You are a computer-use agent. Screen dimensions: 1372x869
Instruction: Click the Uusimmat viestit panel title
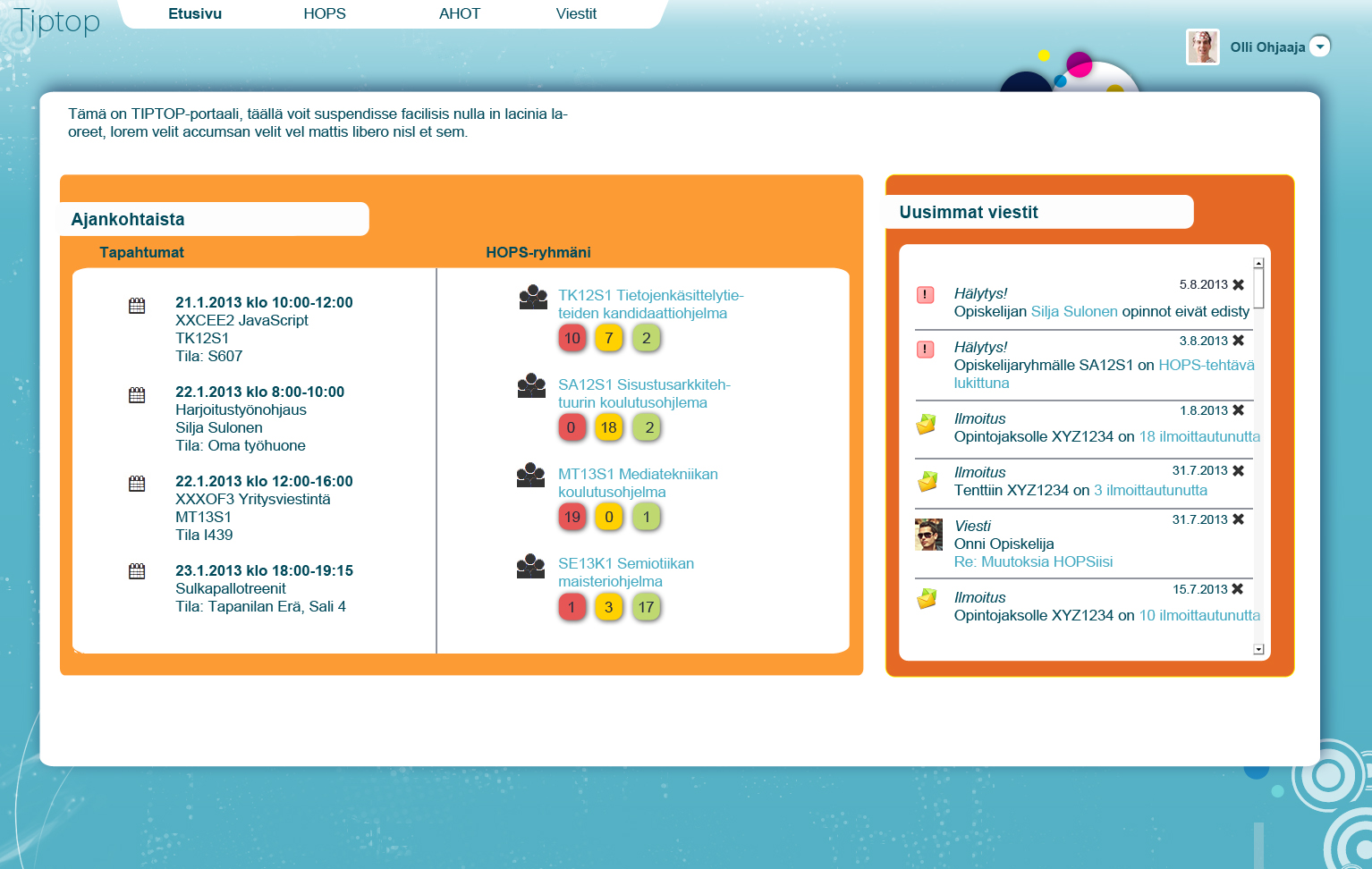tap(969, 212)
